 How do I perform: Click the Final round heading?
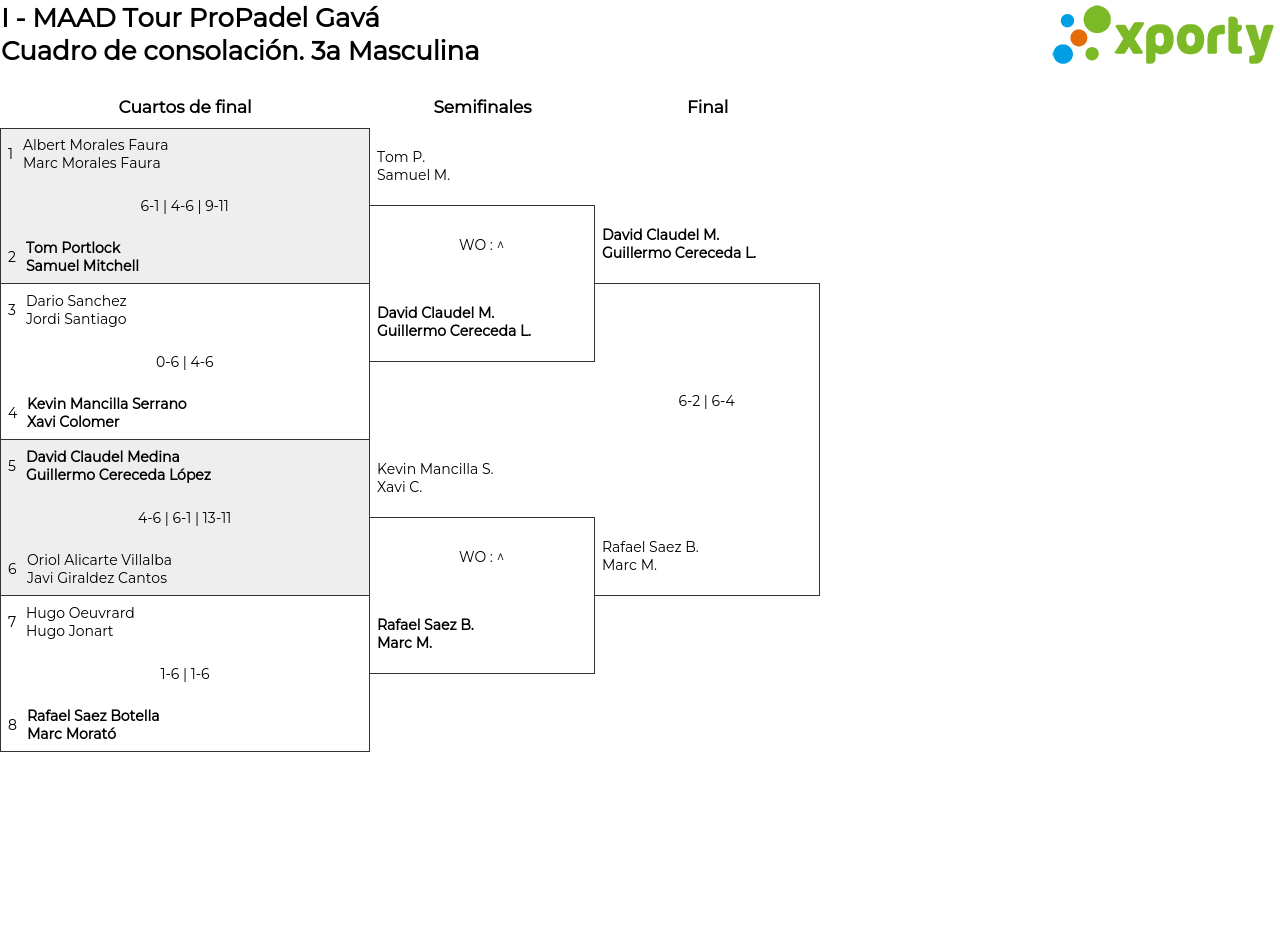point(707,107)
